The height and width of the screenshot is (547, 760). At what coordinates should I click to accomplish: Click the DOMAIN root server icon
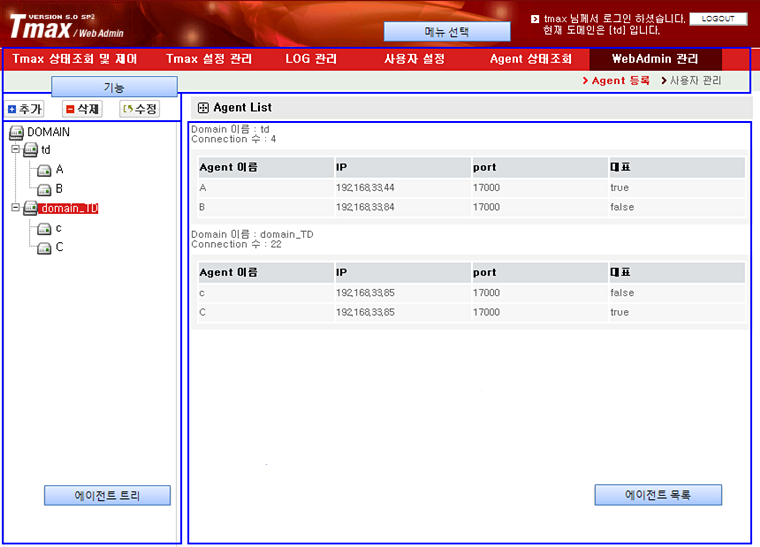coord(16,132)
